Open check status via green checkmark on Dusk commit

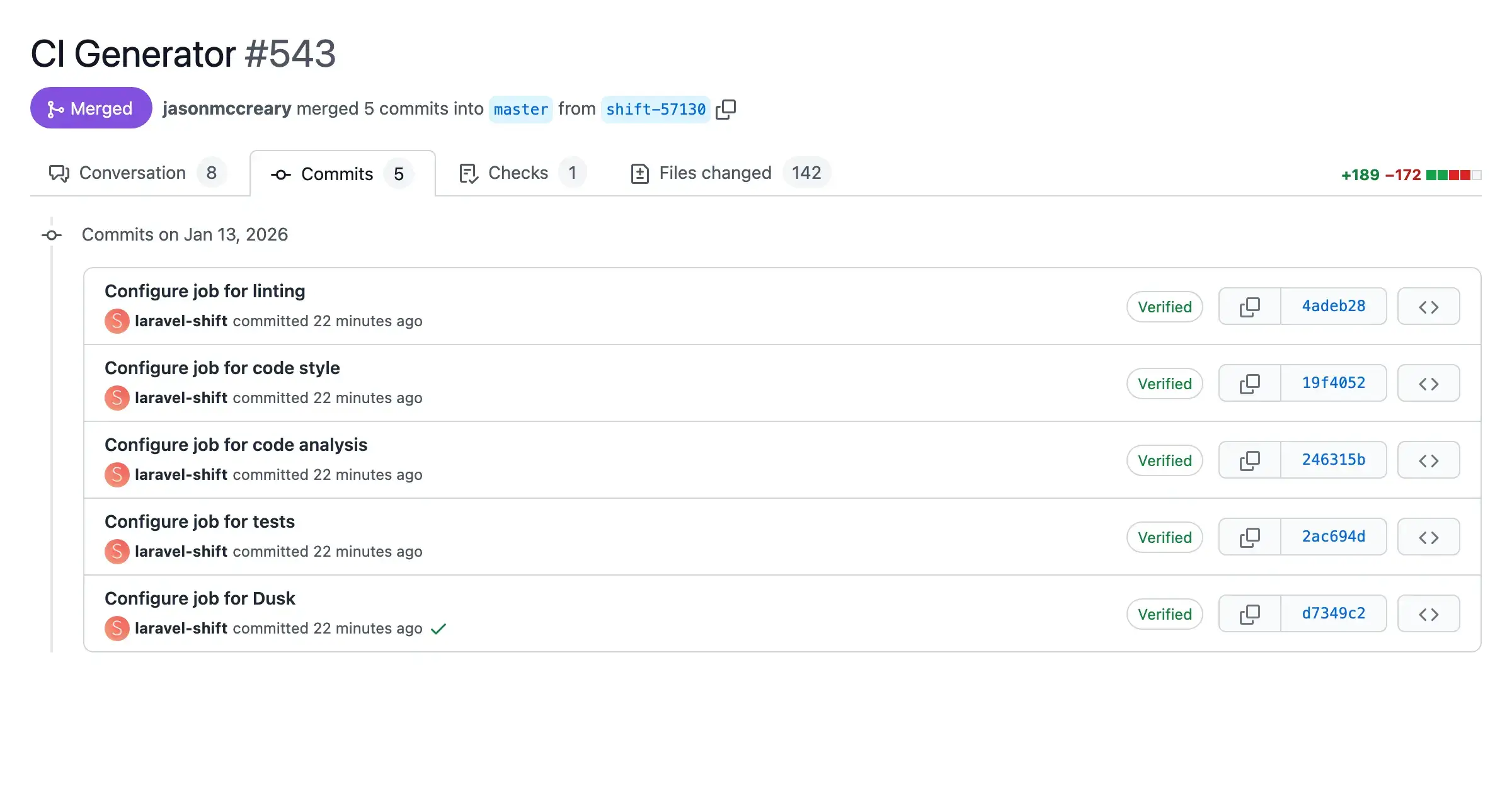(x=438, y=628)
